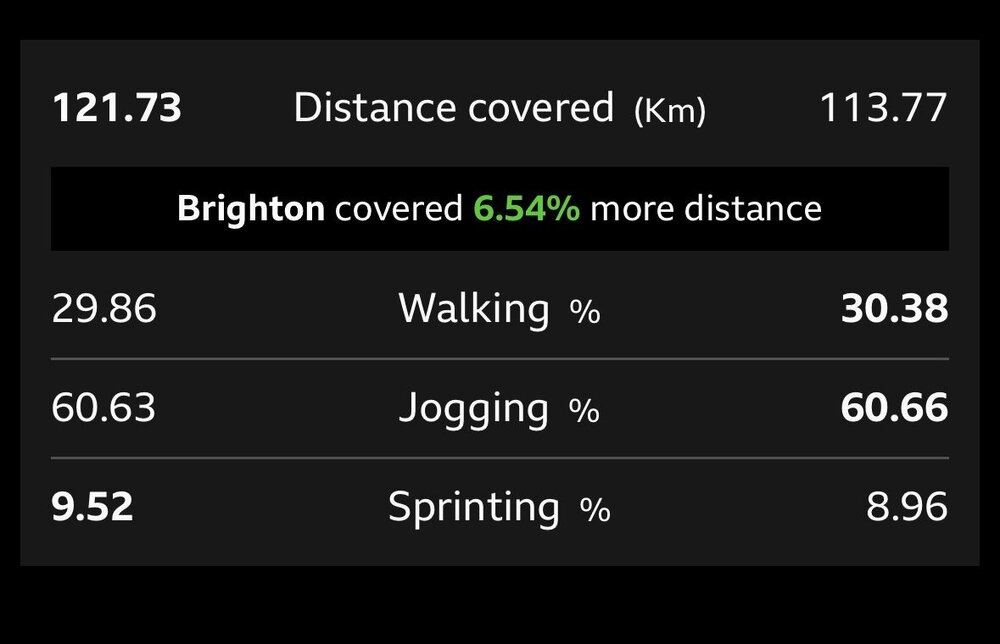Select the green 6.54% figure
This screenshot has height=644, width=1000.
point(527,209)
